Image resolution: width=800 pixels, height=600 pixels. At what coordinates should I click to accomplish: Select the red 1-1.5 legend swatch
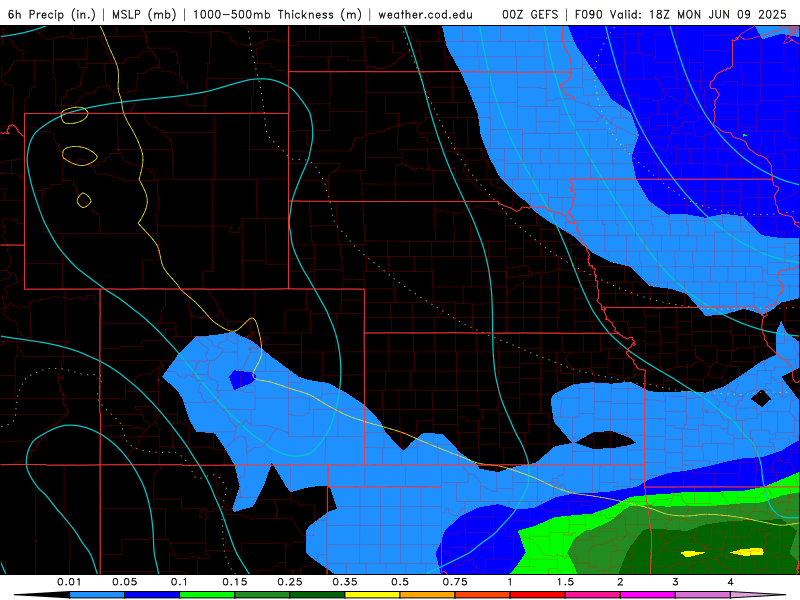[x=538, y=595]
